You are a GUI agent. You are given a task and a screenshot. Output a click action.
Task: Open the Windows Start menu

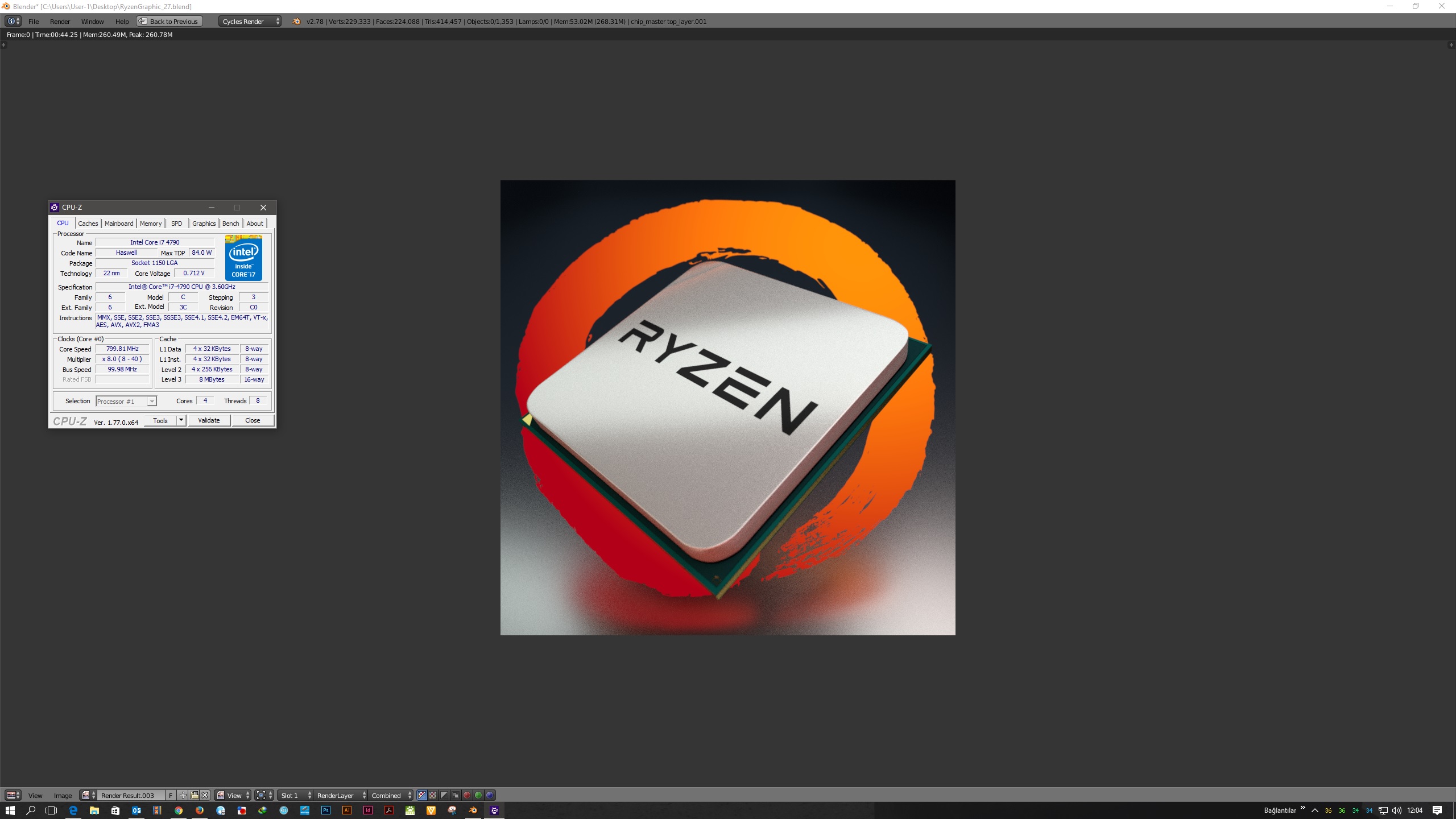click(10, 810)
